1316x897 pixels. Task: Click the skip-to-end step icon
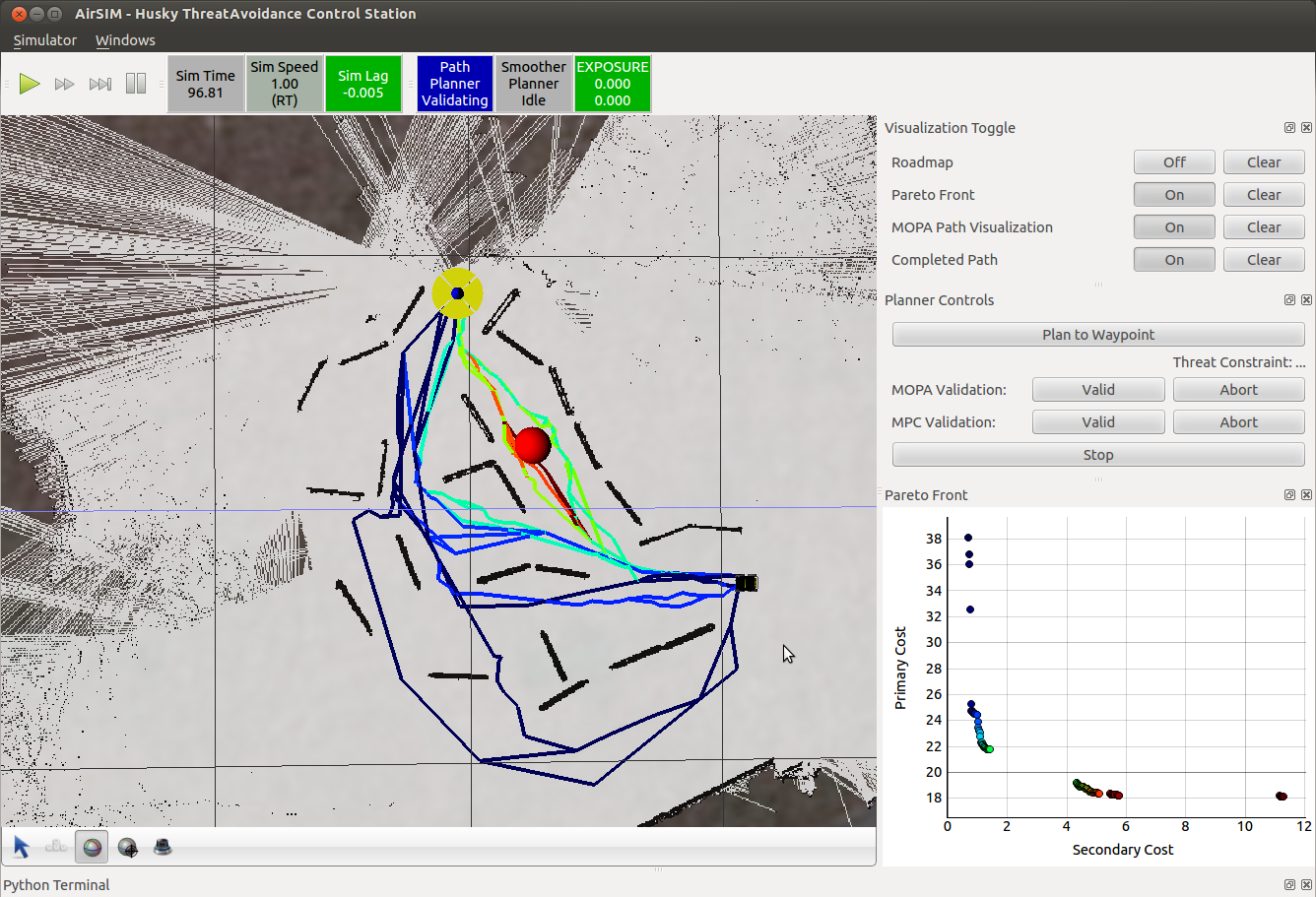99,85
